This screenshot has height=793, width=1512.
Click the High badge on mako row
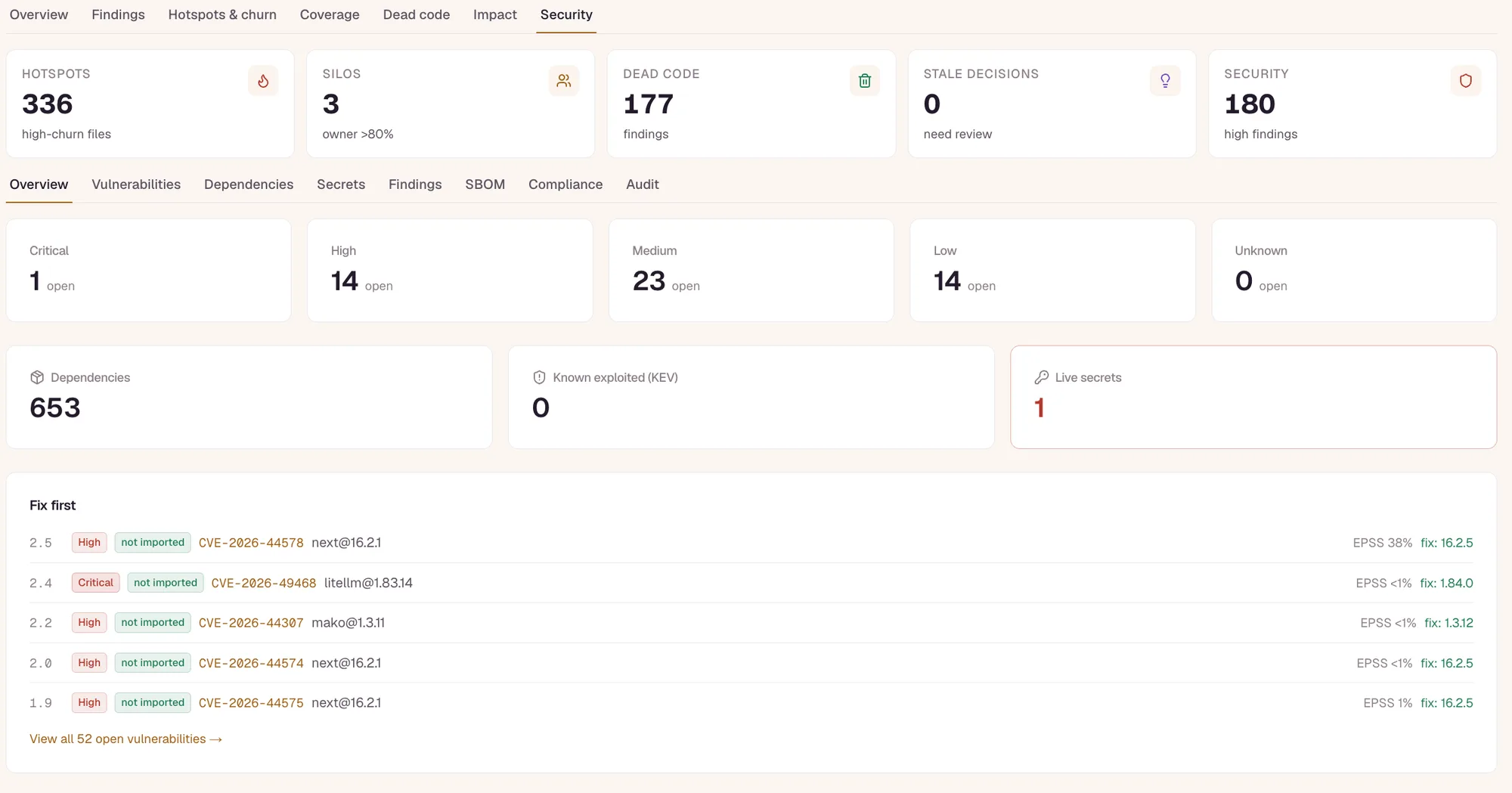pyautogui.click(x=89, y=623)
